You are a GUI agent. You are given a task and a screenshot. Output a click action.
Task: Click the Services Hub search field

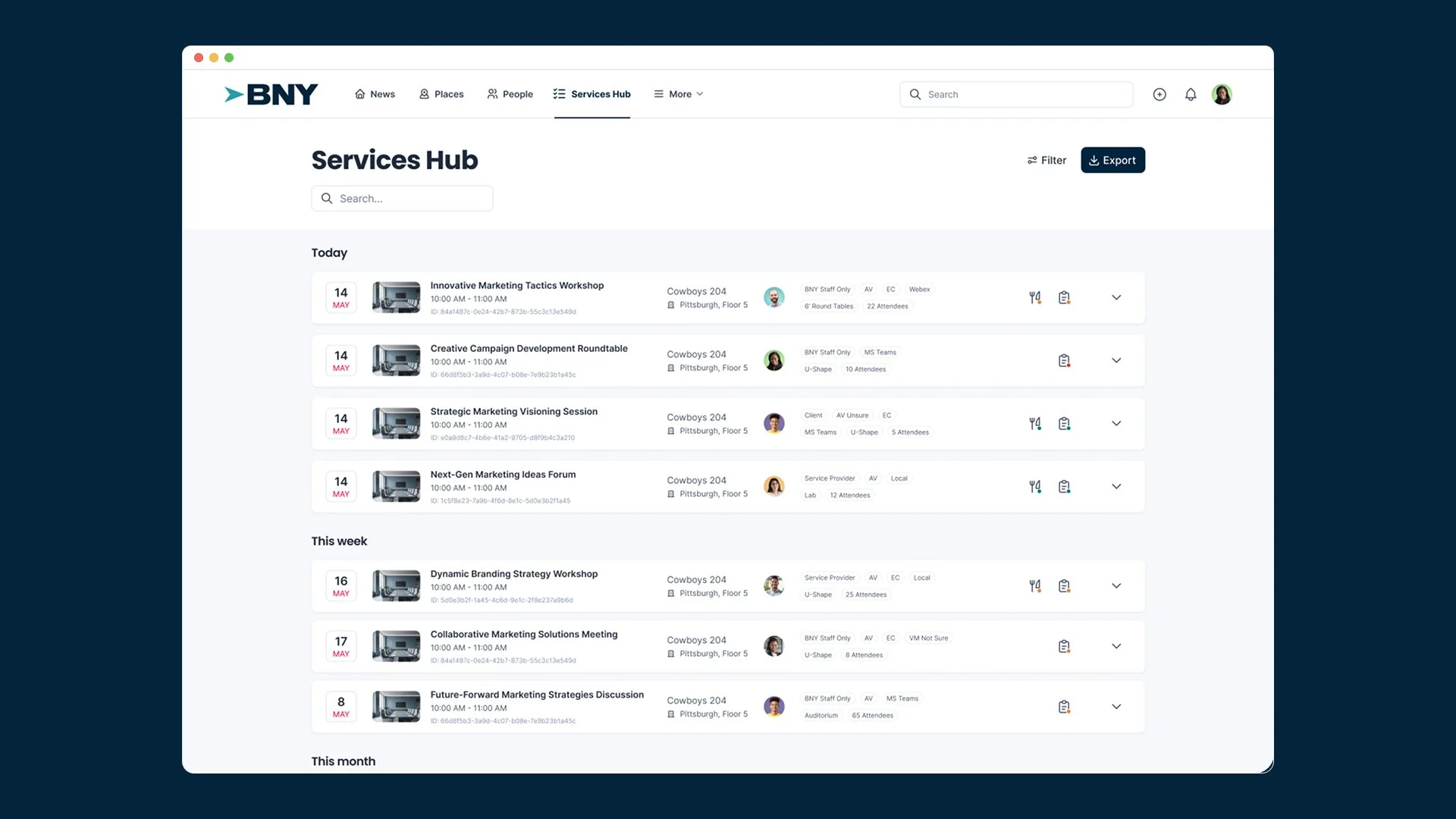[402, 198]
